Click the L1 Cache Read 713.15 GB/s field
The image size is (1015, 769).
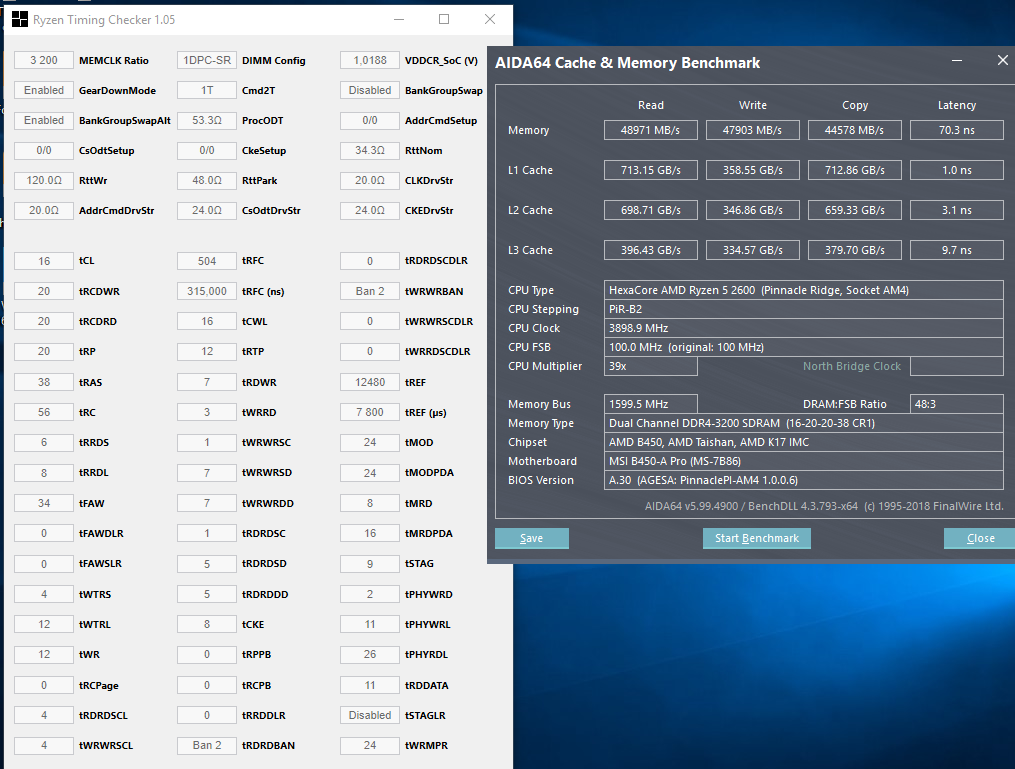[651, 170]
